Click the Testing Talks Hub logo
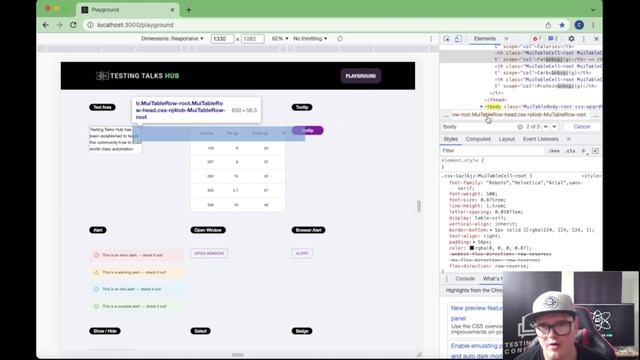 click(x=138, y=76)
